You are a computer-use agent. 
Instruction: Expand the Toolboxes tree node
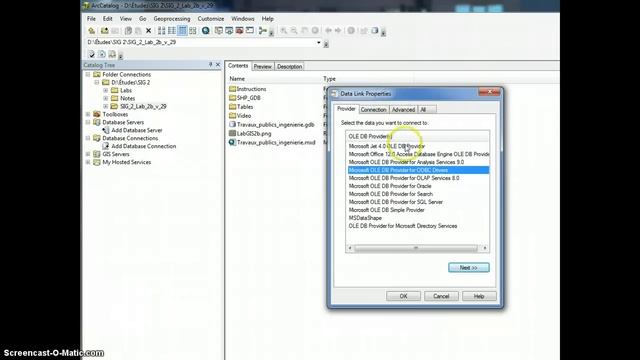pyautogui.click(x=88, y=114)
